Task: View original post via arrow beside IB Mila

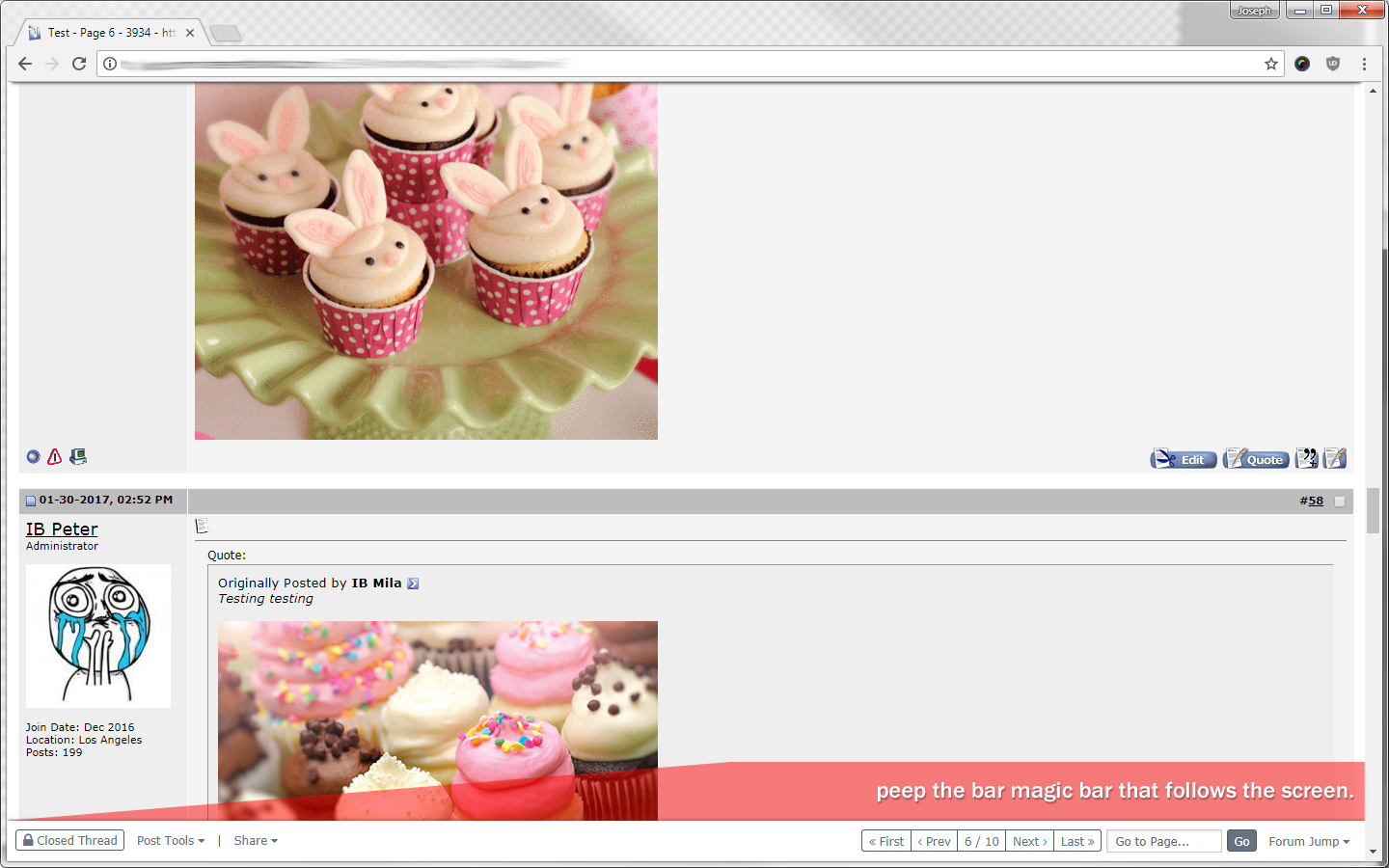Action: (x=413, y=583)
